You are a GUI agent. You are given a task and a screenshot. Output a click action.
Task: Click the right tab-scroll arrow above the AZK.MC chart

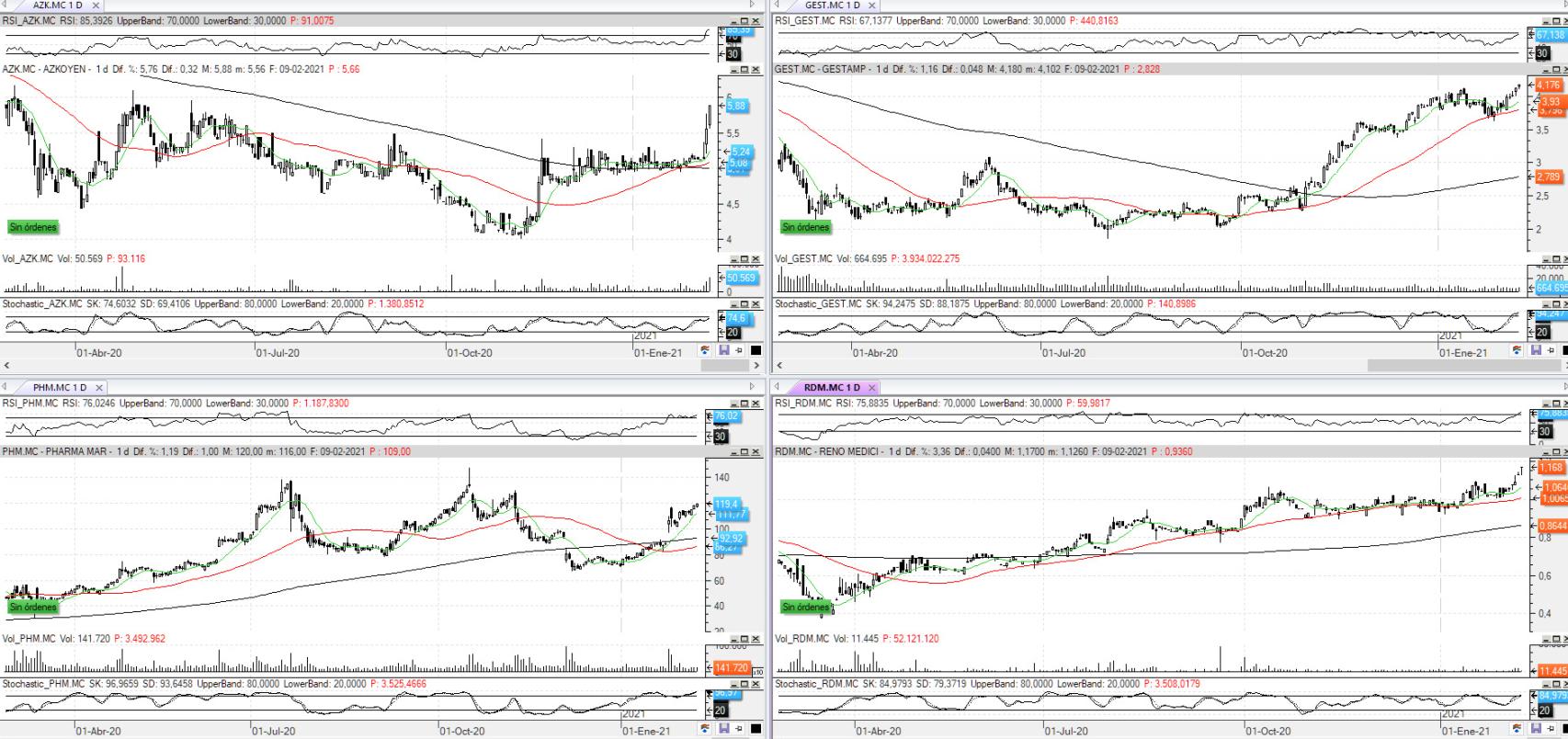pyautogui.click(x=753, y=5)
